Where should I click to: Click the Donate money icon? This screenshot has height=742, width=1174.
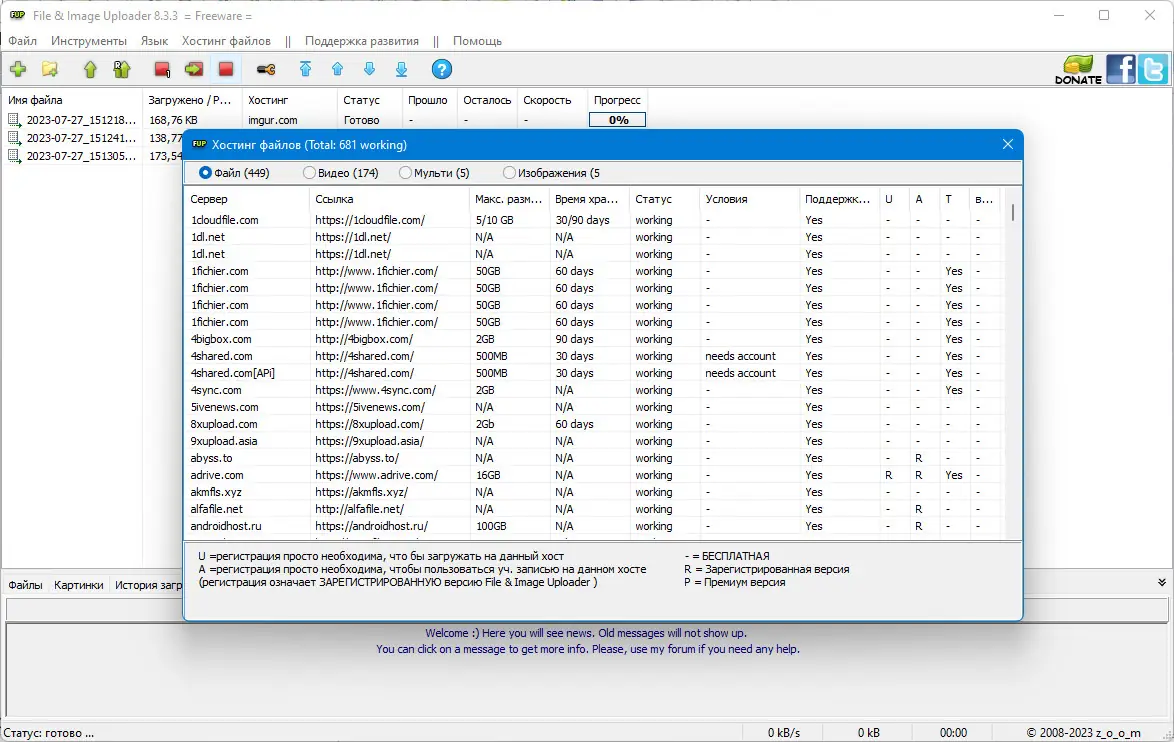tap(1078, 69)
